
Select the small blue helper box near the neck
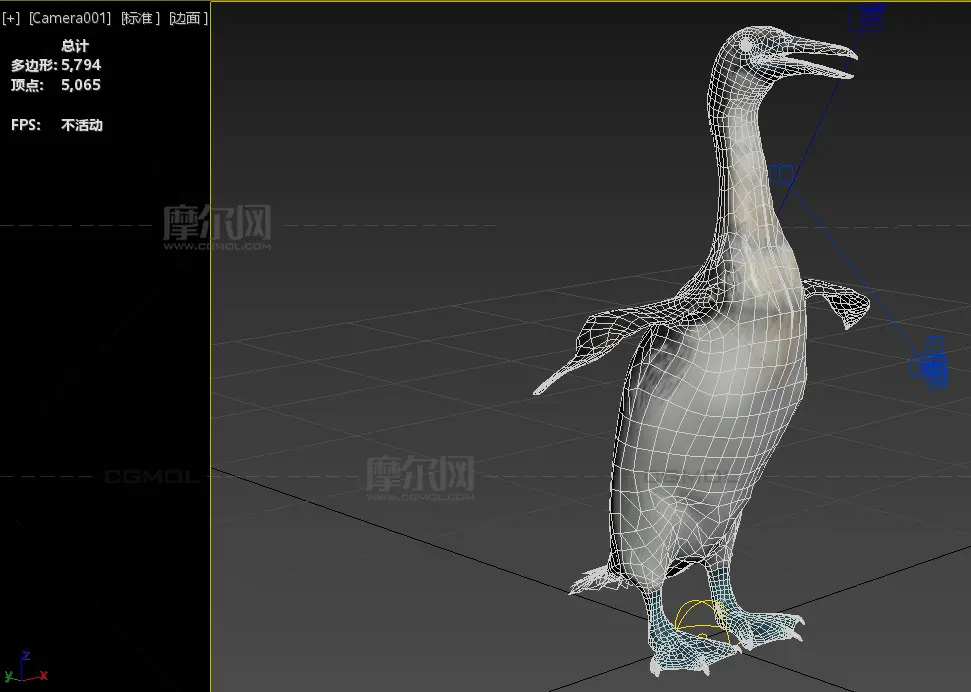pos(782,176)
